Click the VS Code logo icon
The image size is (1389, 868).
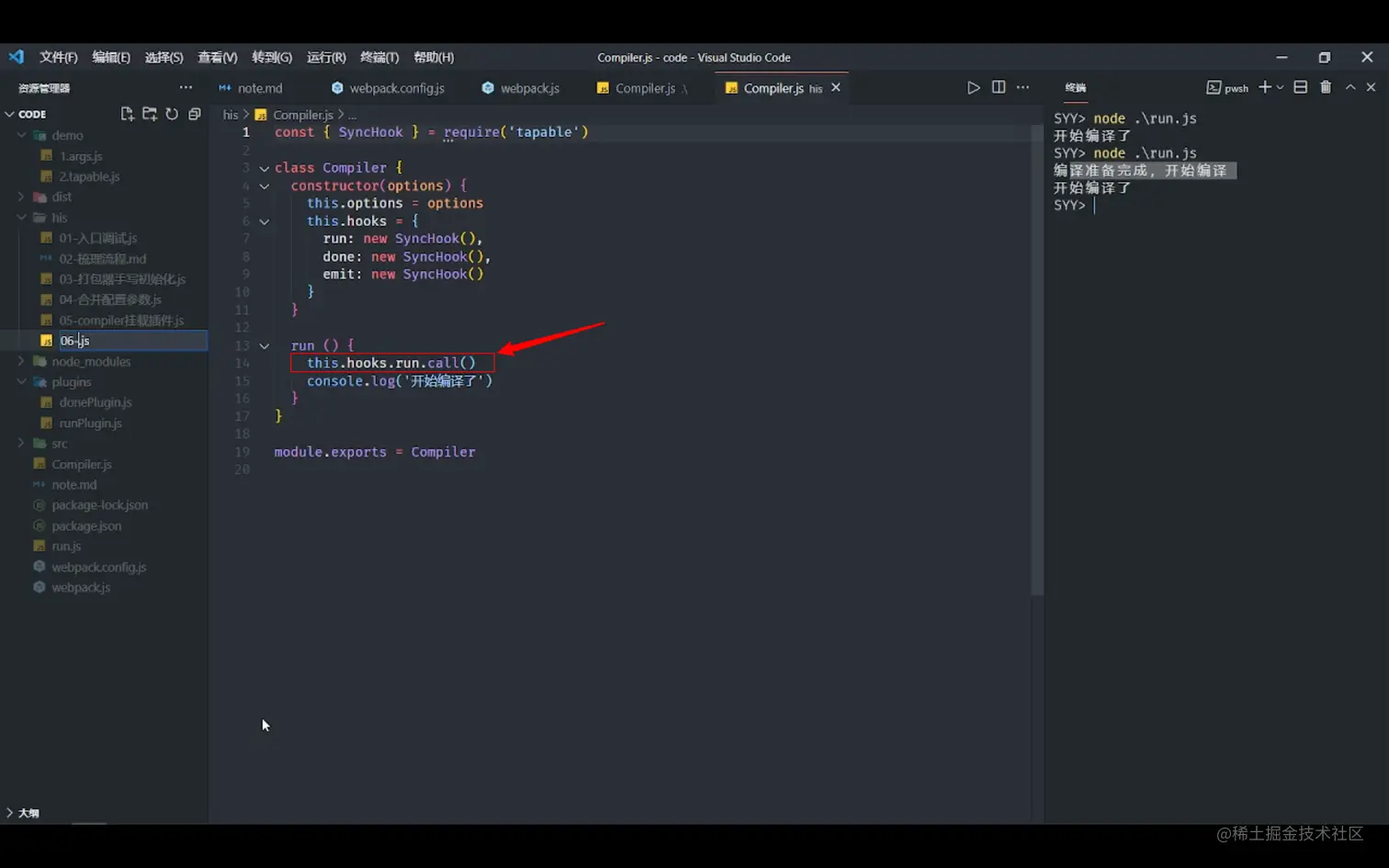click(16, 57)
